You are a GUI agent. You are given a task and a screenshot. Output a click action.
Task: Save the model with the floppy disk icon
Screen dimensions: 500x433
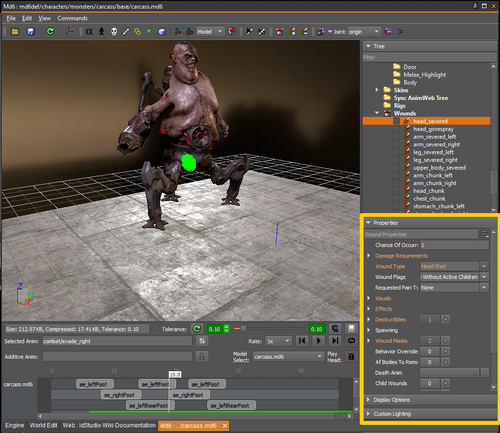pyautogui.click(x=31, y=32)
